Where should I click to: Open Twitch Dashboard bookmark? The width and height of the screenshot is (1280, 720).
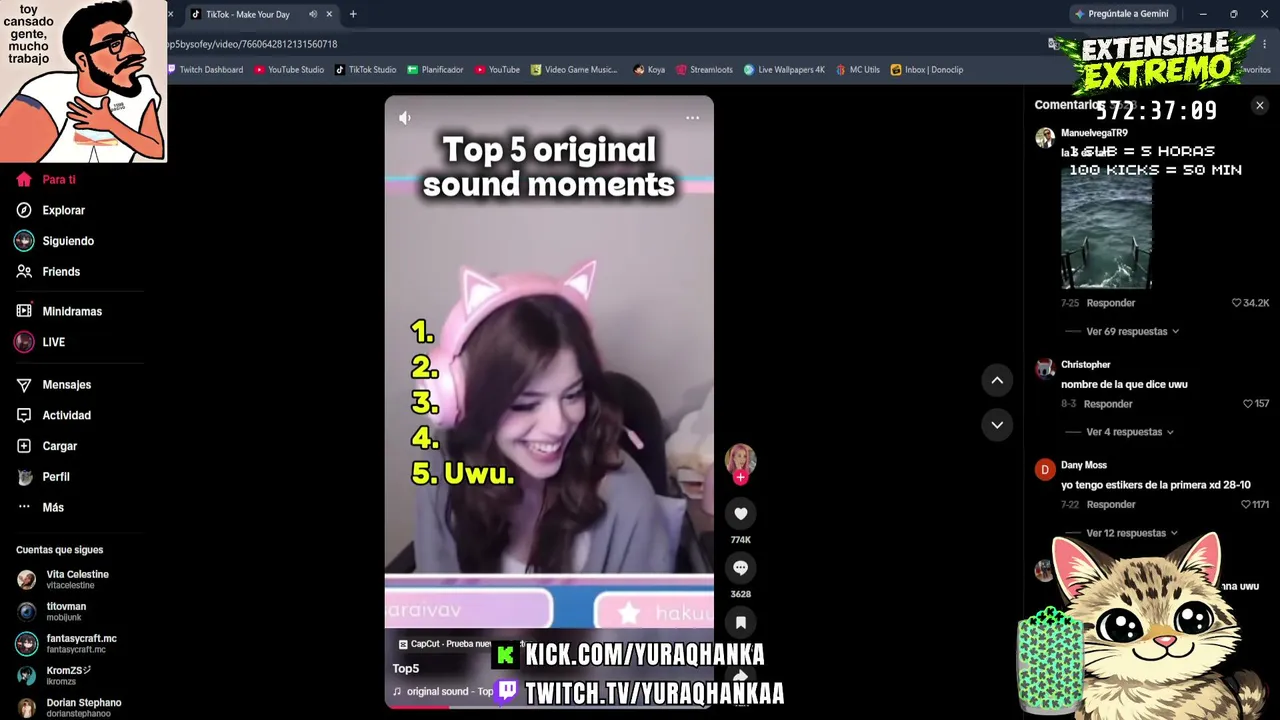click(205, 70)
